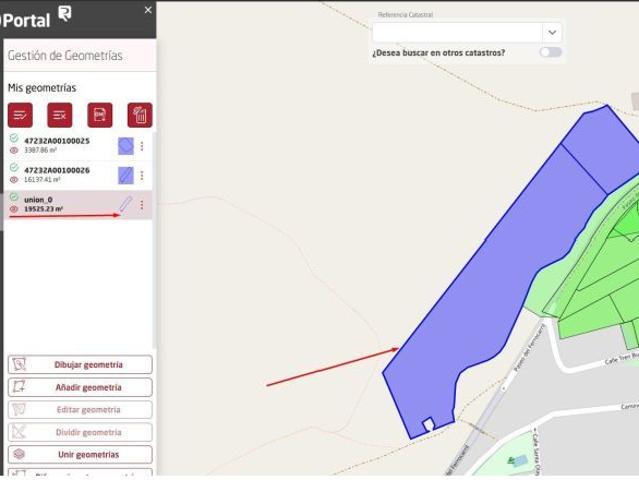639x480 pixels.
Task: Close the Gestión de Geometrías panel
Action: pyautogui.click(x=148, y=10)
